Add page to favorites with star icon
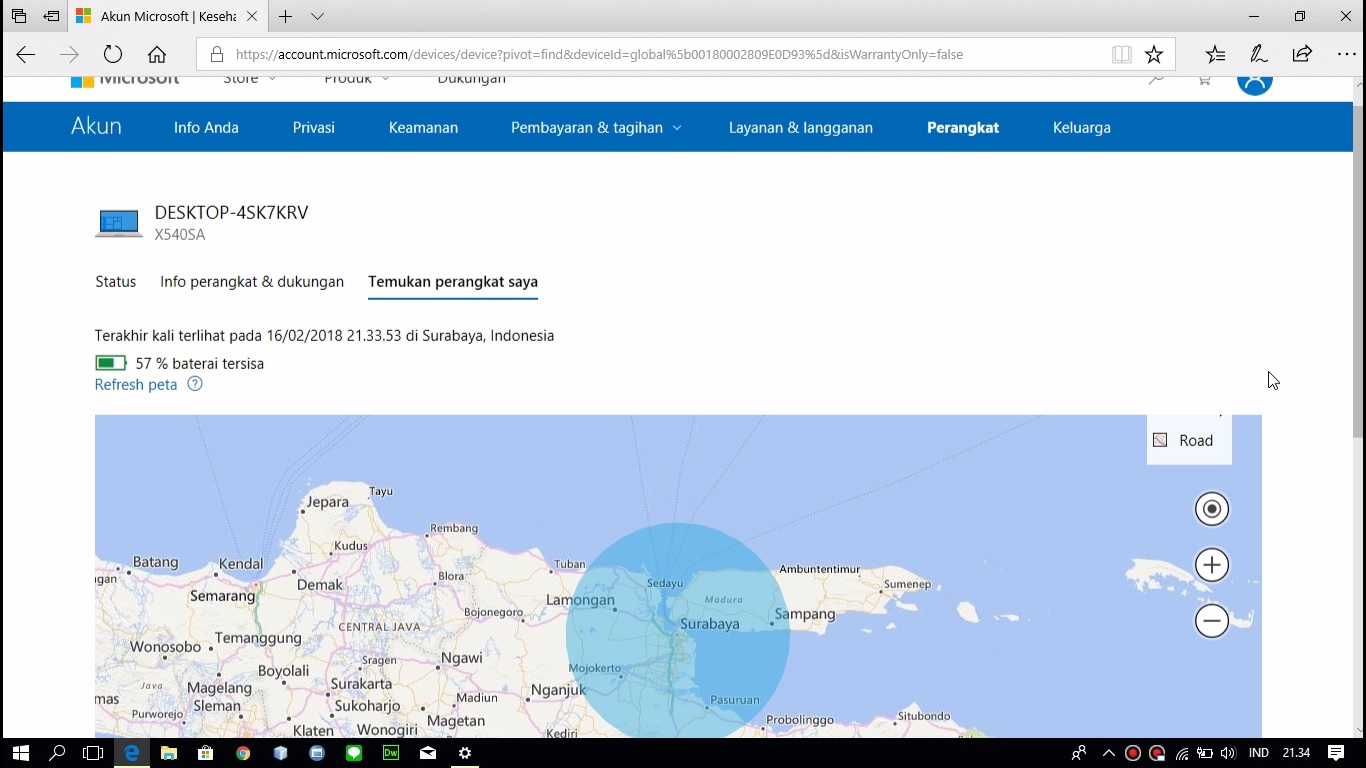 tap(1154, 55)
